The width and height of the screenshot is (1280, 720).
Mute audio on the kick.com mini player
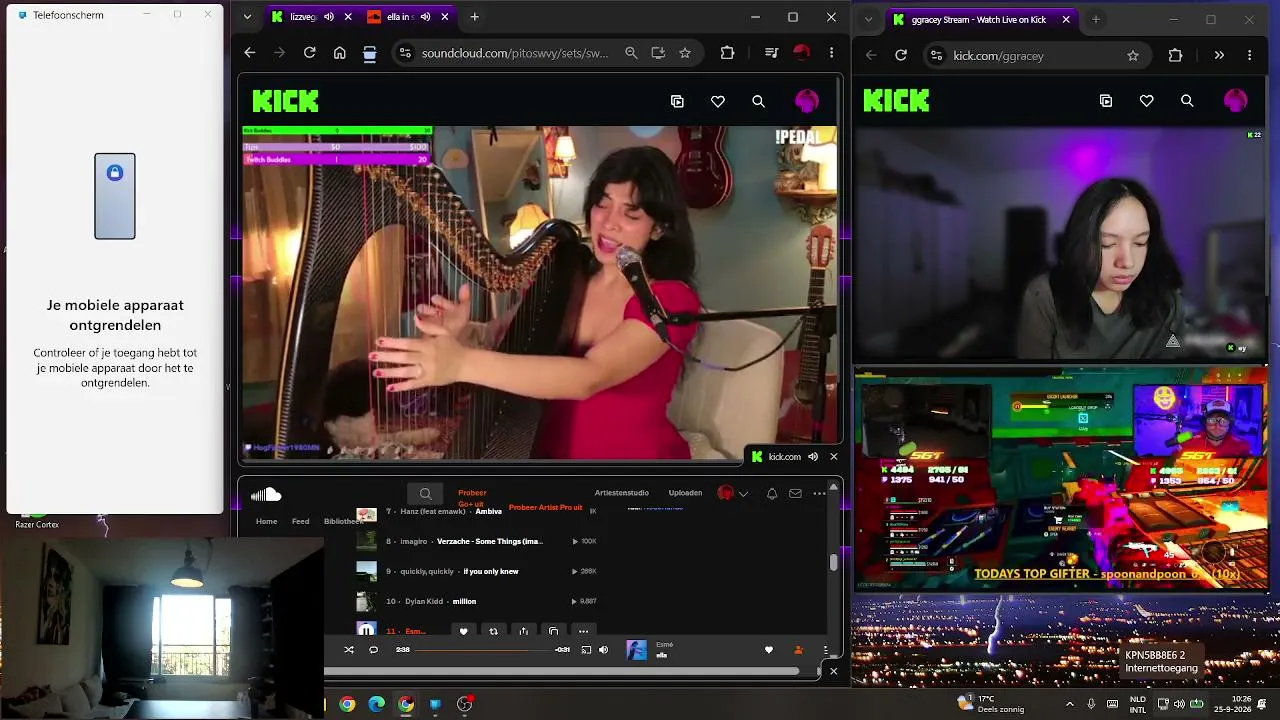pos(813,457)
